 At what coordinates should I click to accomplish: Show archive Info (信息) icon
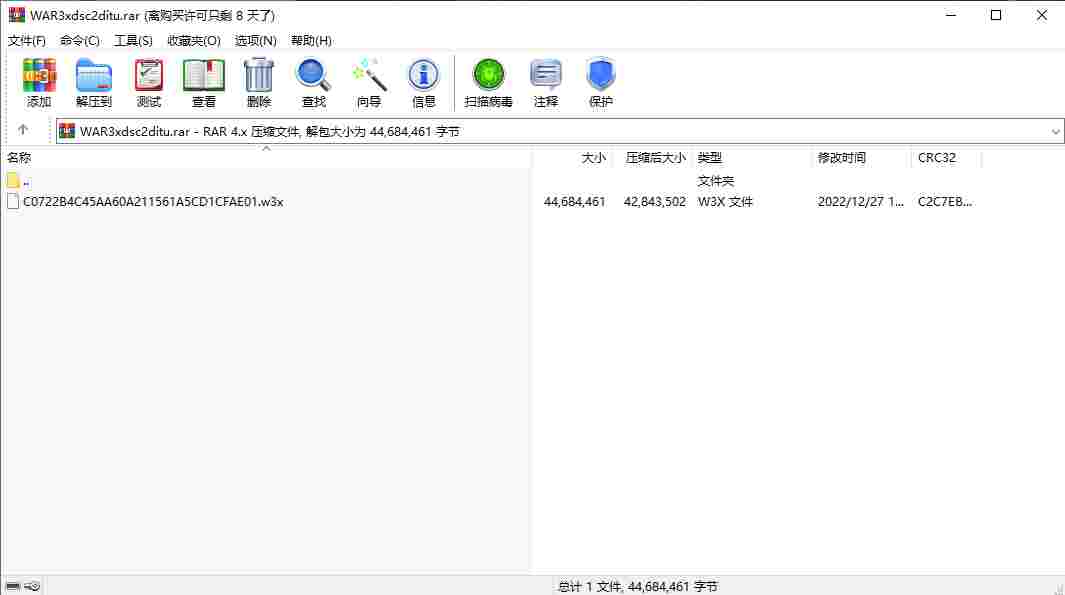(424, 82)
